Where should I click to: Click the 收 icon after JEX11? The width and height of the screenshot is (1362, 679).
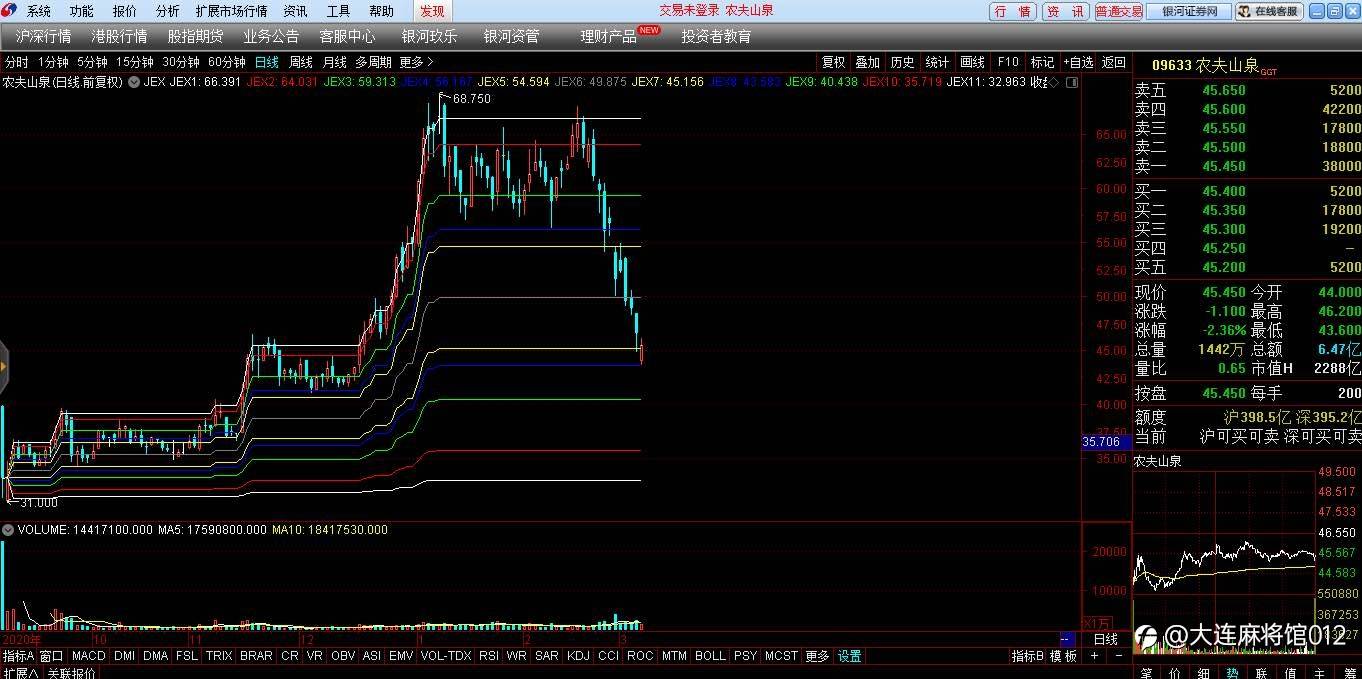1039,82
